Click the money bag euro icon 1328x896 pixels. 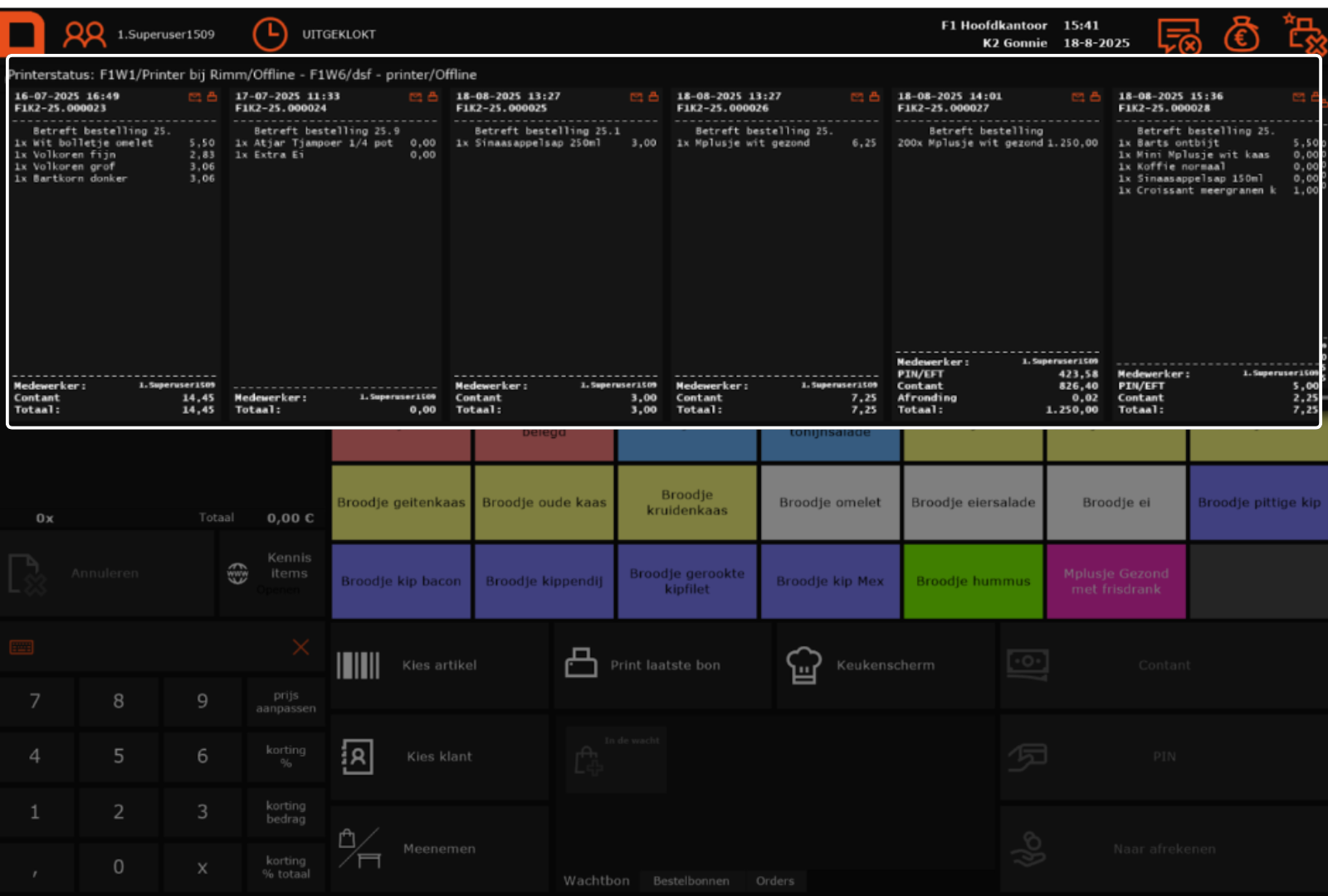(x=1241, y=36)
